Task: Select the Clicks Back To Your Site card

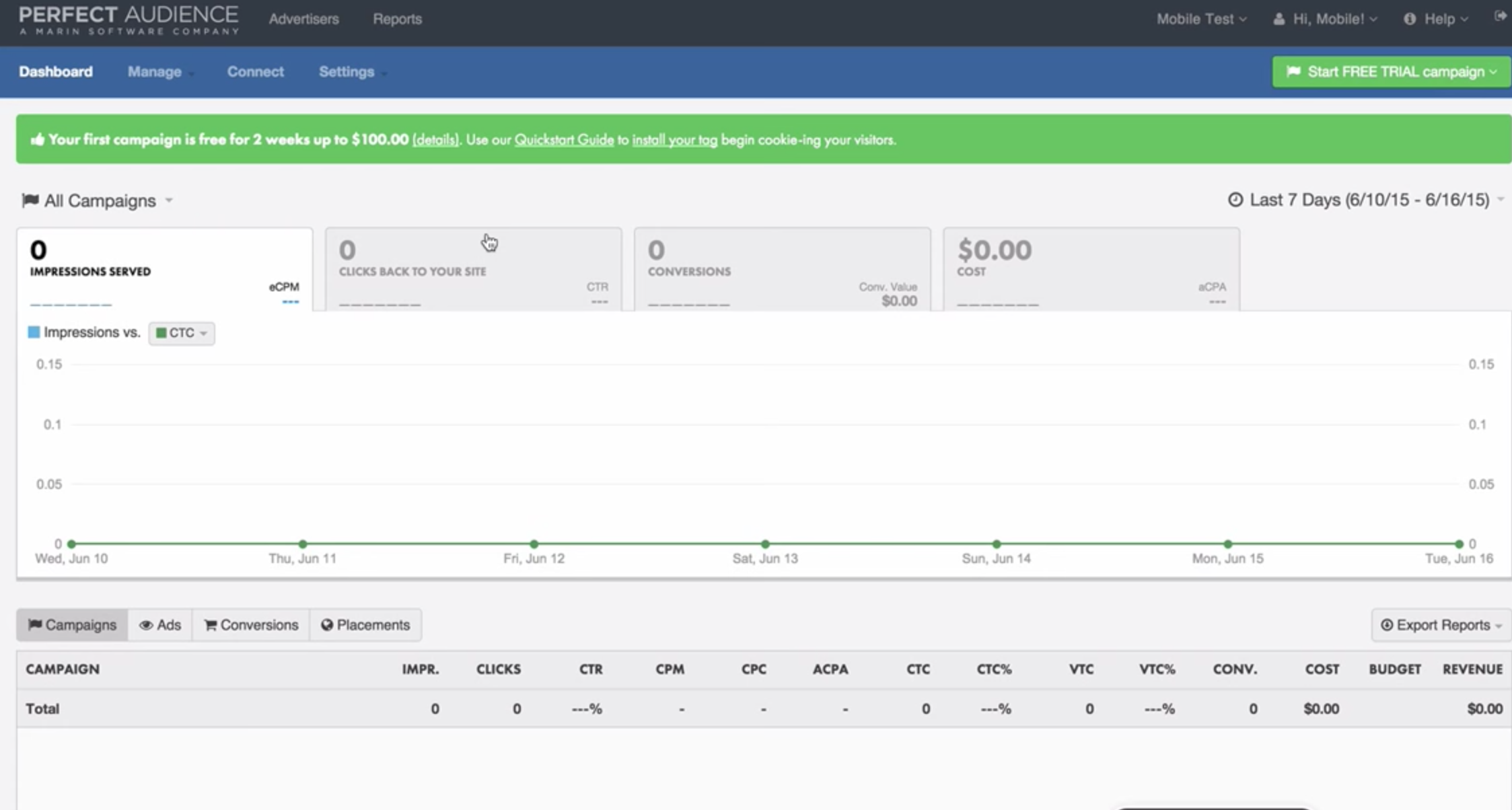Action: point(474,270)
